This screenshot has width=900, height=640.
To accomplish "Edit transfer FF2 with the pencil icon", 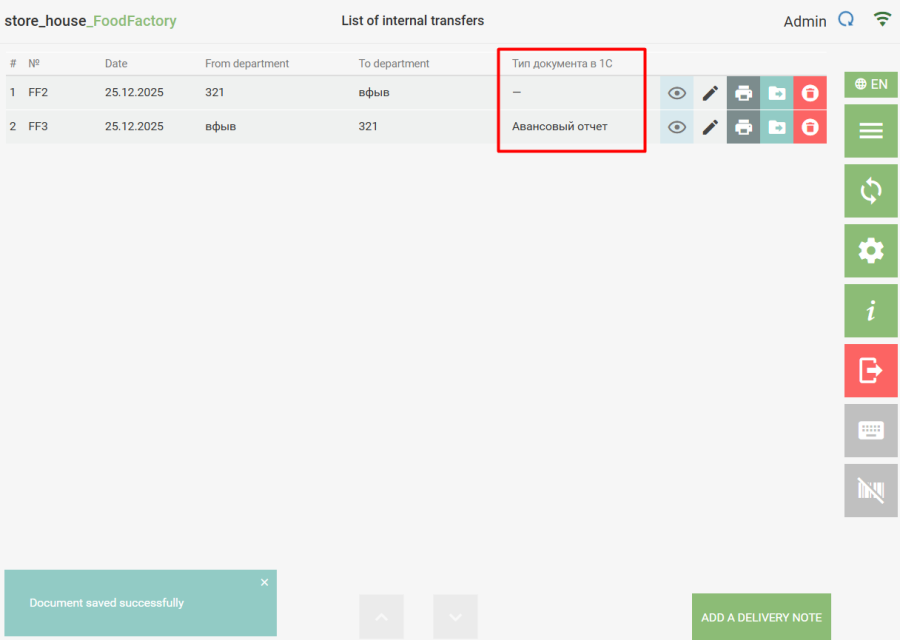I will [x=710, y=93].
